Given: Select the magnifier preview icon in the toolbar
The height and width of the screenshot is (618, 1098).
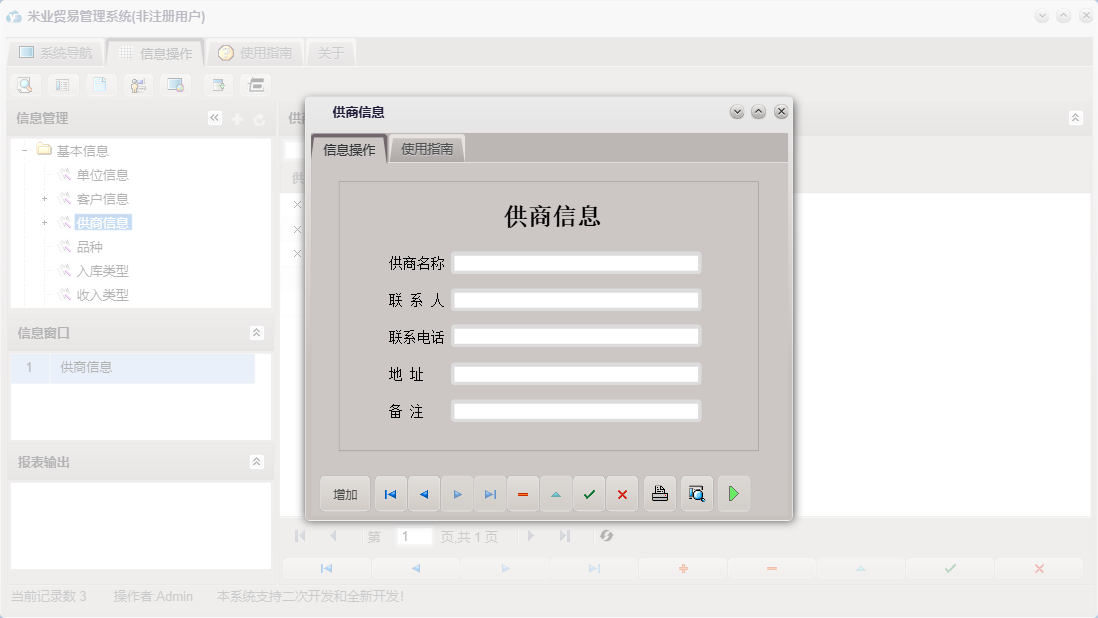Looking at the screenshot, I should click(23, 84).
